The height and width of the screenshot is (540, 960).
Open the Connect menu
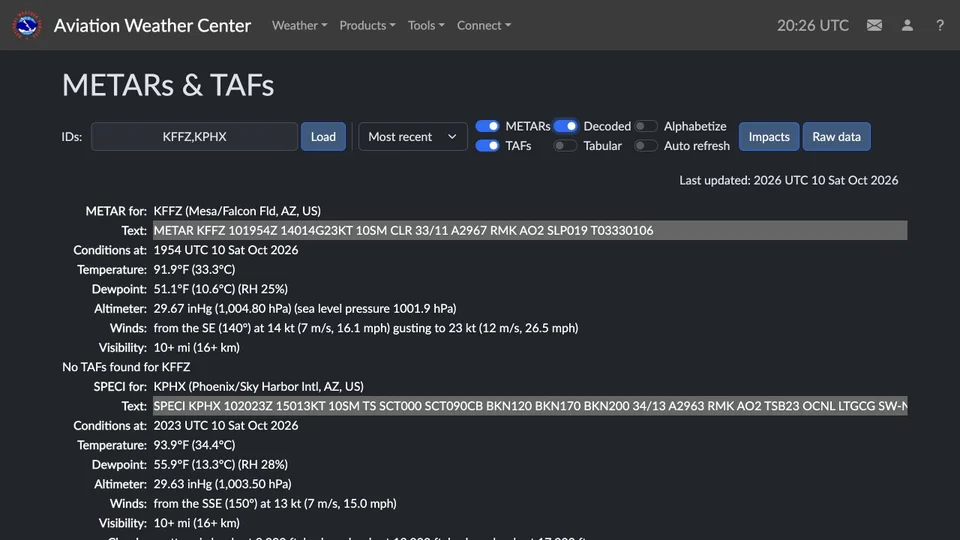(x=484, y=25)
